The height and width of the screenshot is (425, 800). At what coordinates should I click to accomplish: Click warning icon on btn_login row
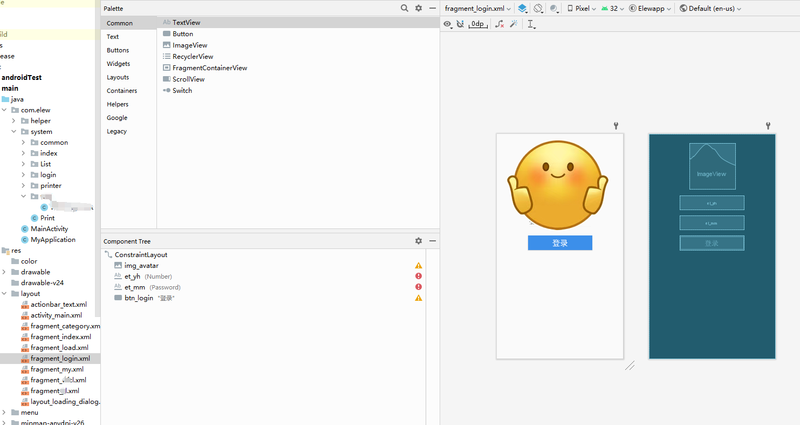tap(418, 298)
